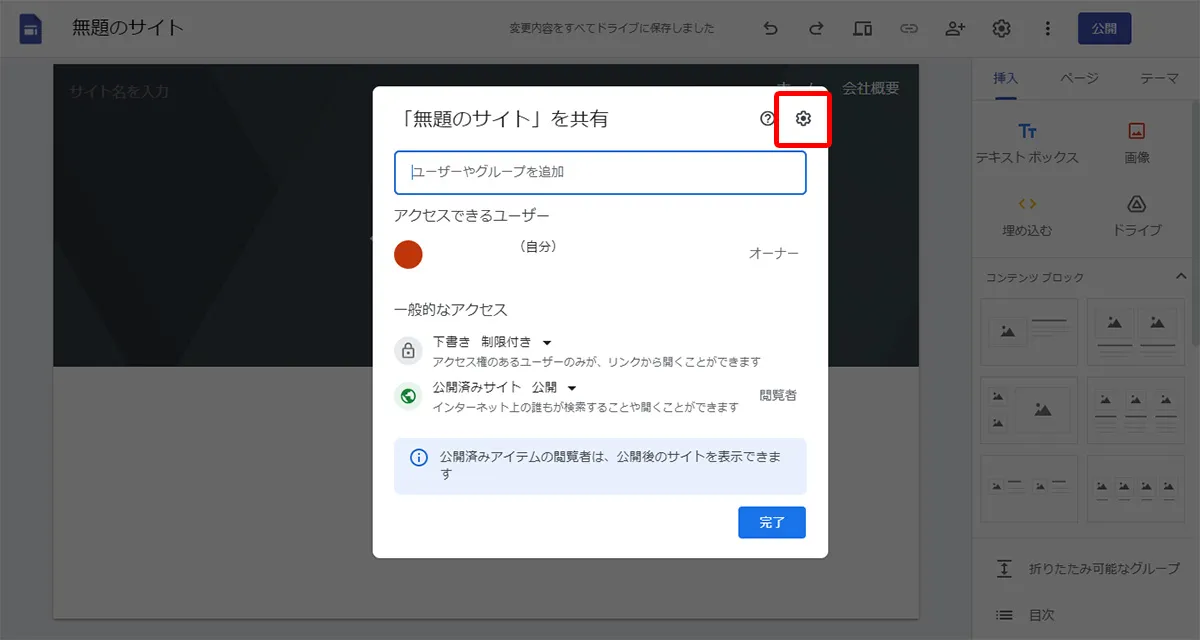Click the undo arrow in the toolbar

(769, 29)
